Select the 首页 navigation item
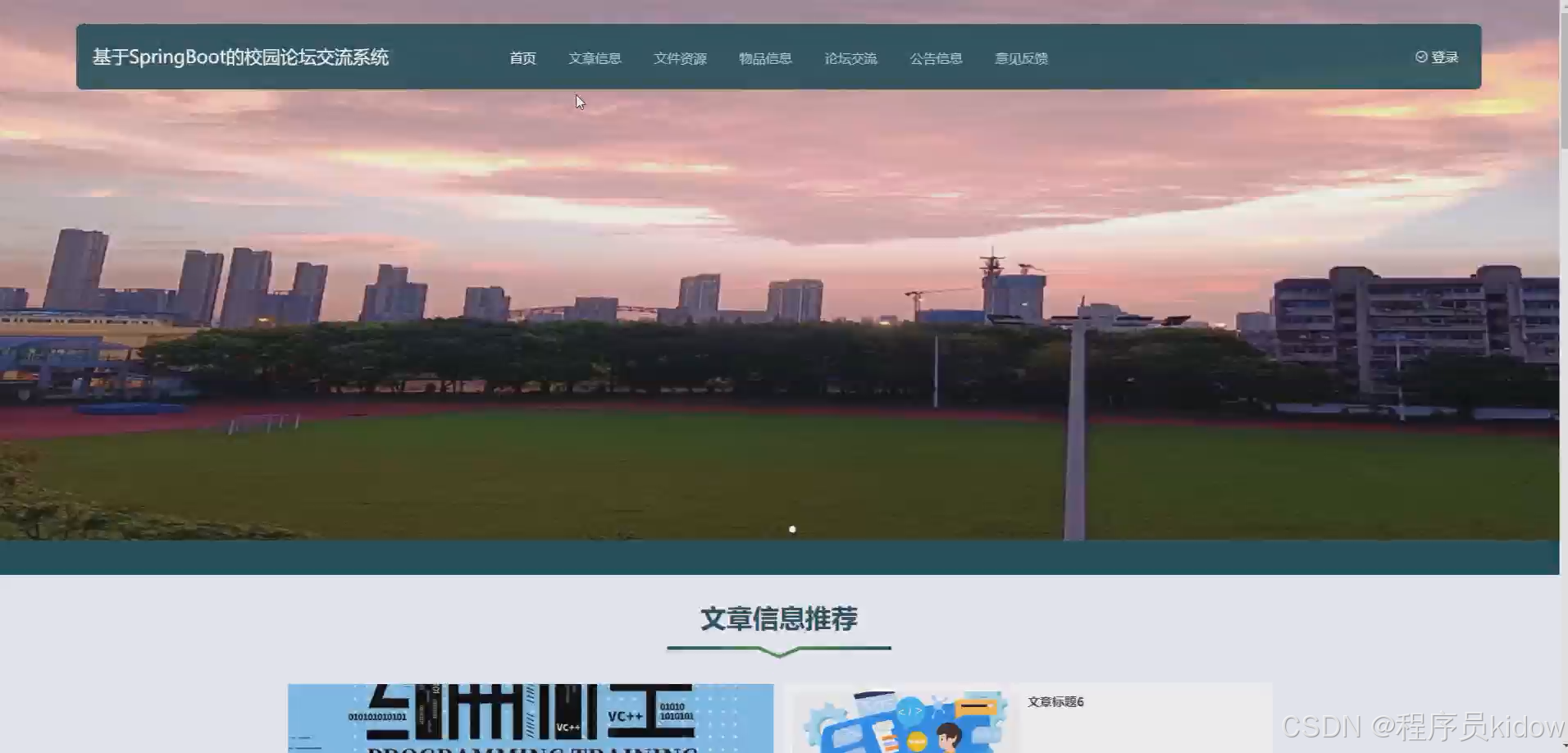This screenshot has height=753, width=1568. coord(522,58)
